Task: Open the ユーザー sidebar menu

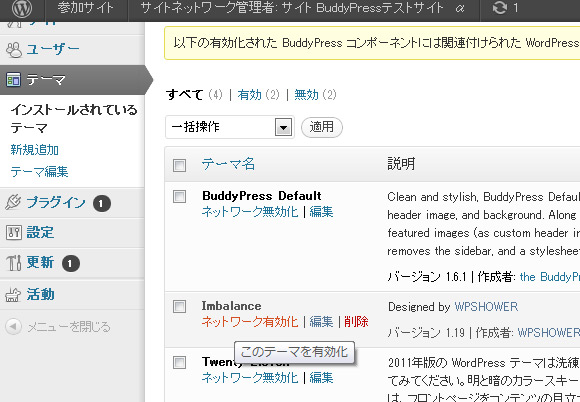Action: pyautogui.click(x=53, y=50)
